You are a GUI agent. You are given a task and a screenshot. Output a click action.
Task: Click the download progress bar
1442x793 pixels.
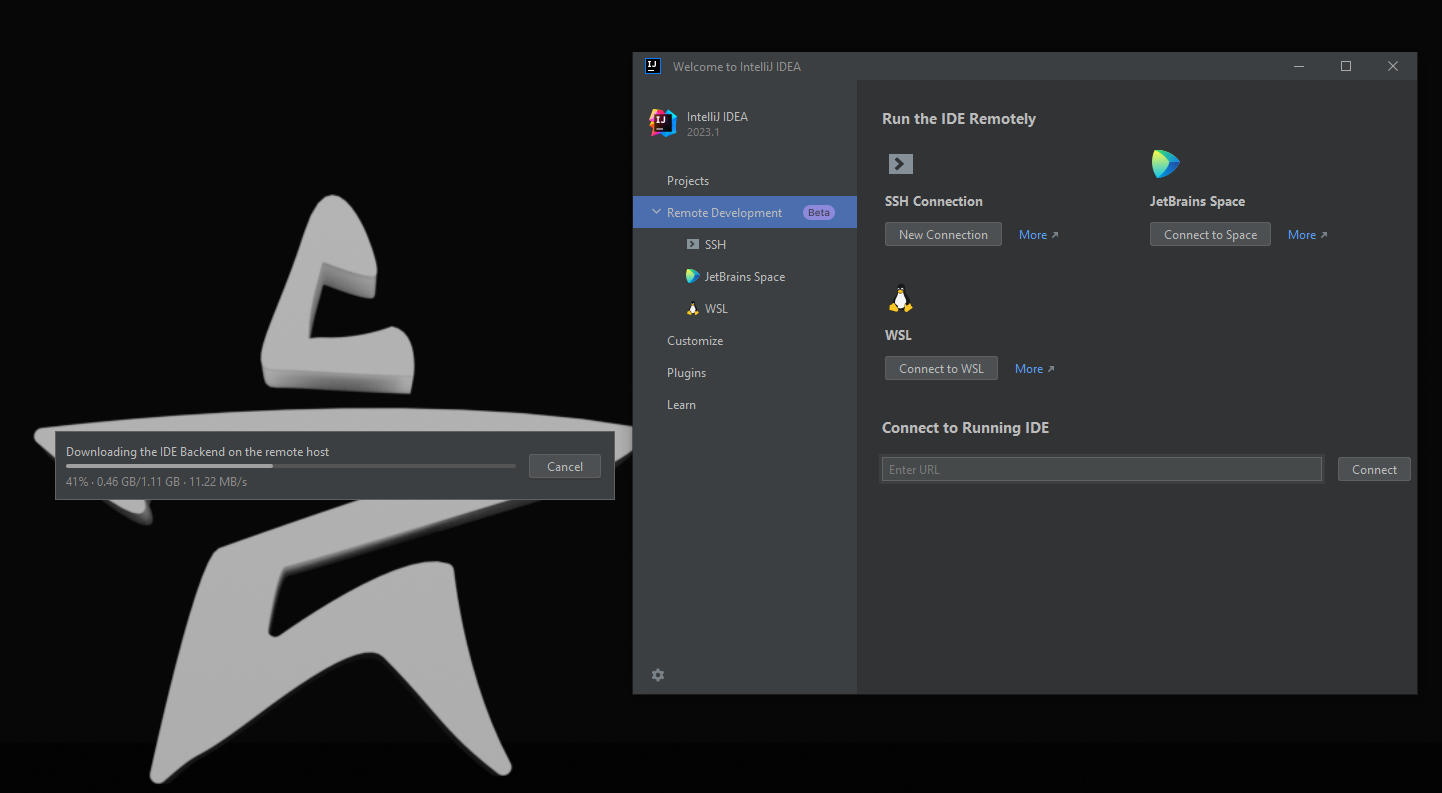(x=291, y=466)
